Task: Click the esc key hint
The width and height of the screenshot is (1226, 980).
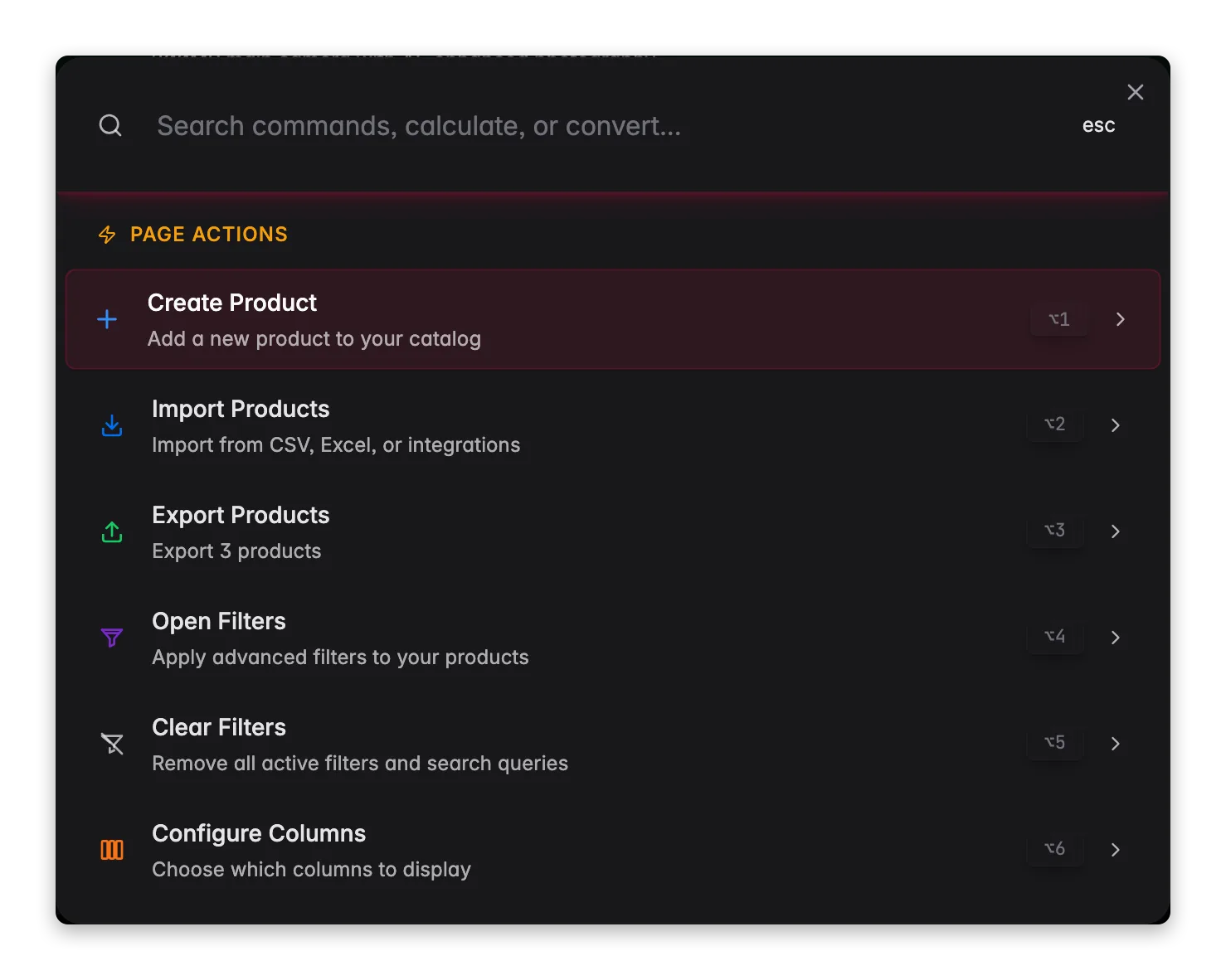Action: coord(1098,126)
